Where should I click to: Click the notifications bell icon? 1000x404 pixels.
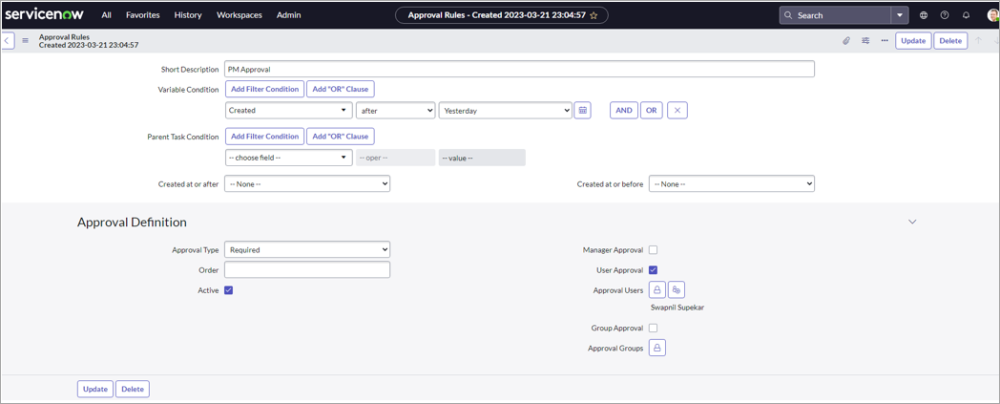(966, 16)
